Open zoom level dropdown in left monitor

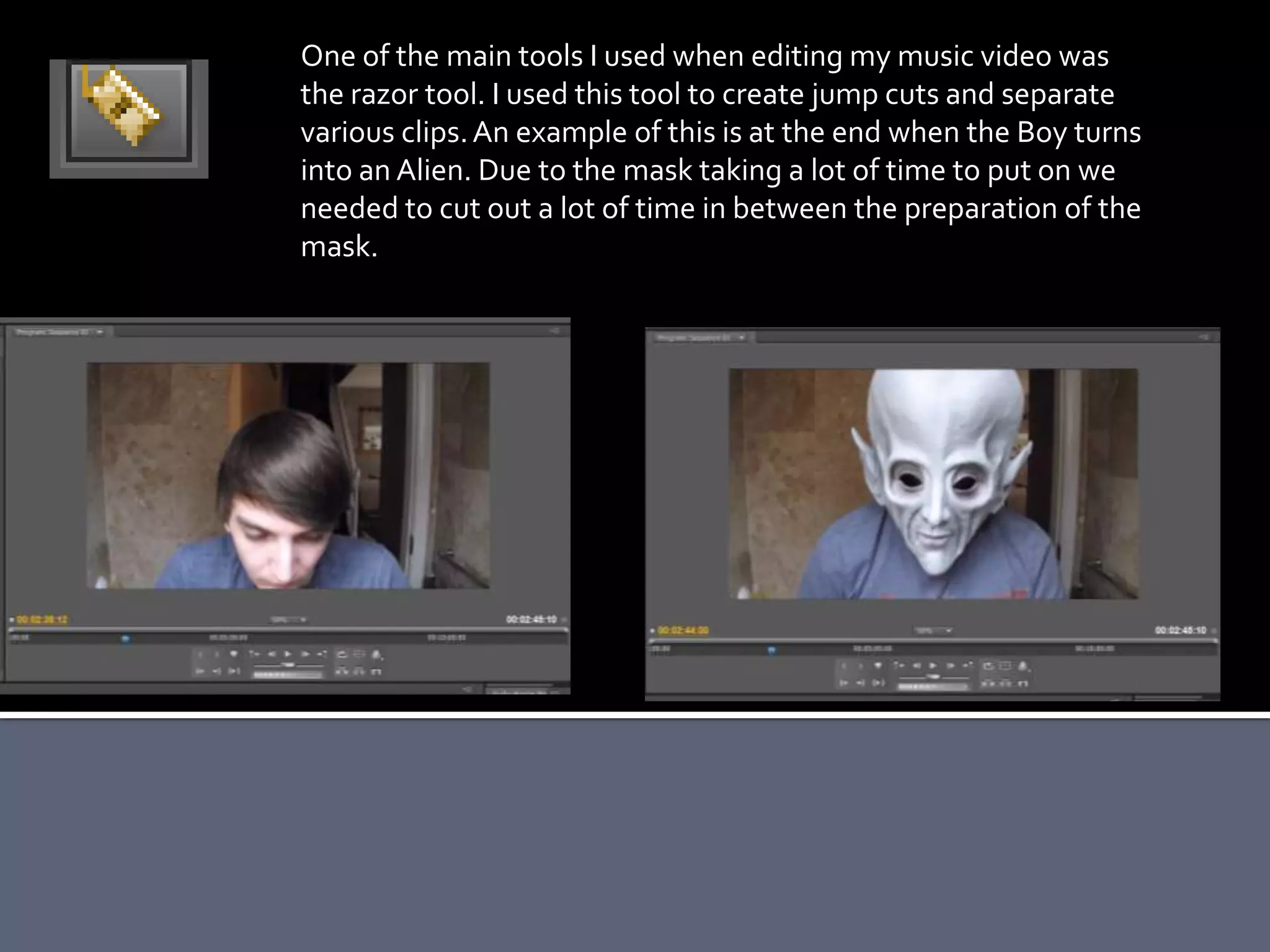(289, 619)
